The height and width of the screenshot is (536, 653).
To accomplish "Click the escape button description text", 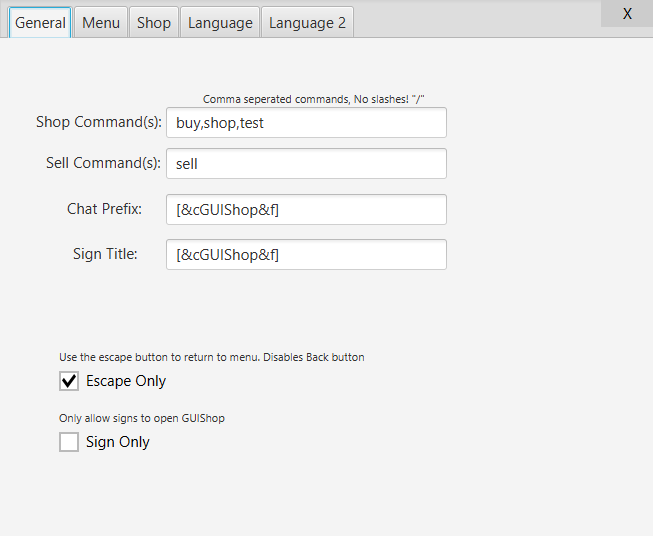I will 212,357.
